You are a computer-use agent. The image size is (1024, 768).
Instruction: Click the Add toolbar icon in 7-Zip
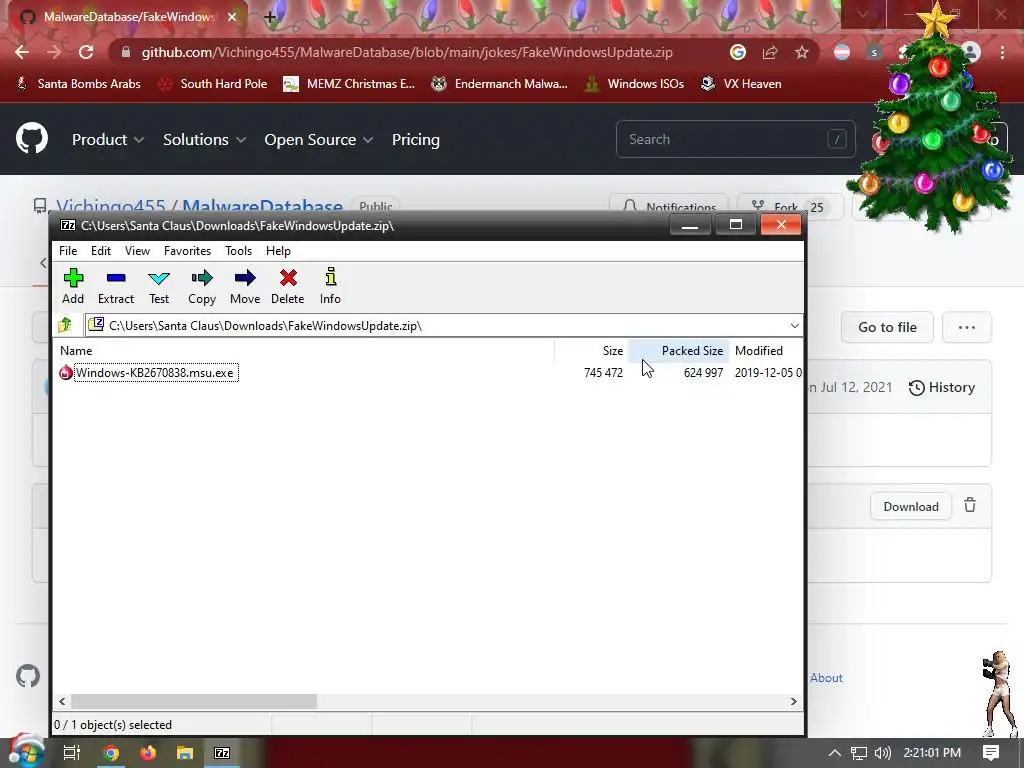click(x=73, y=286)
